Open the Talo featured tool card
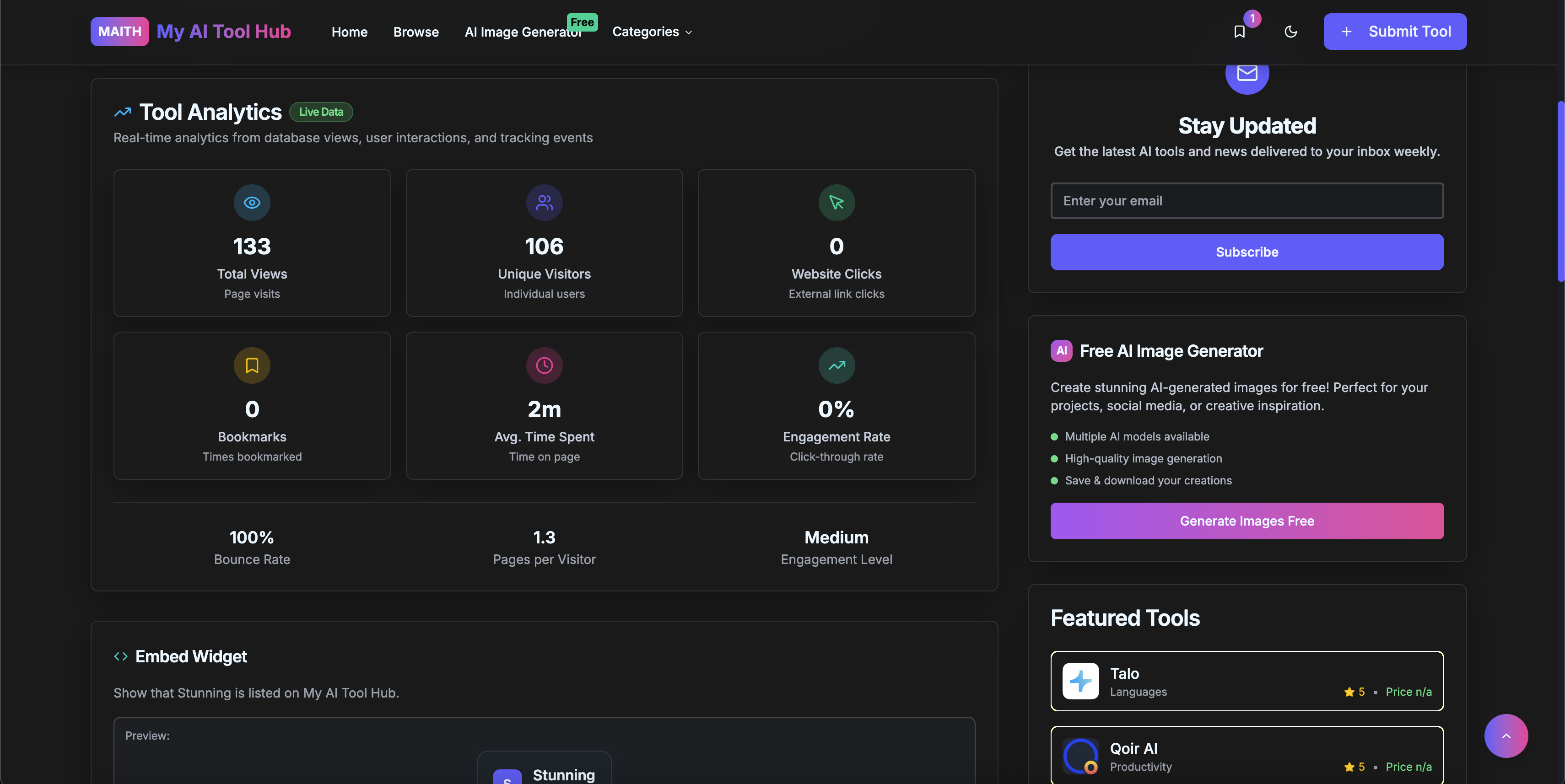 1247,681
